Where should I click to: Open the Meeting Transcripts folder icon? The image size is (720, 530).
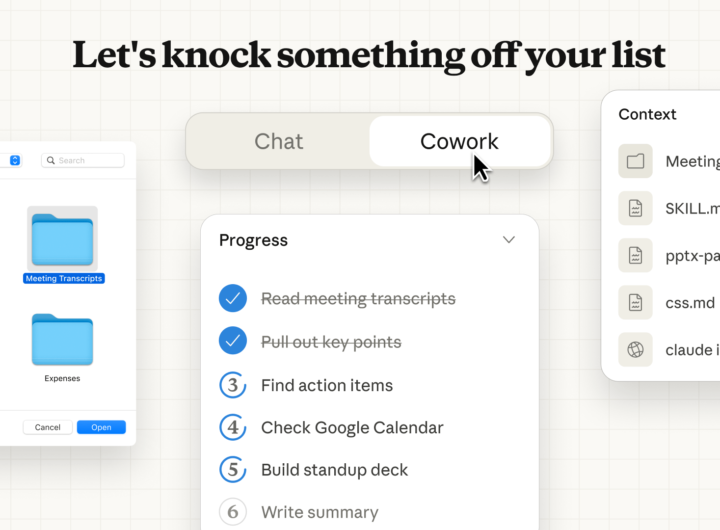tap(63, 240)
